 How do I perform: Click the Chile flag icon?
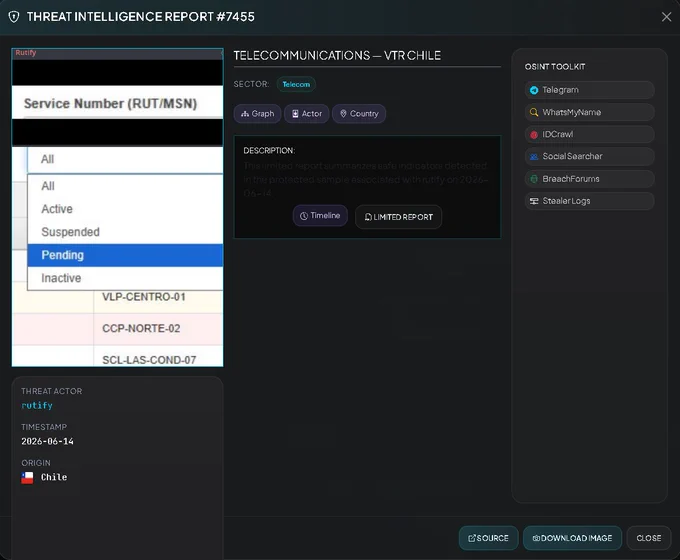[x=27, y=478]
